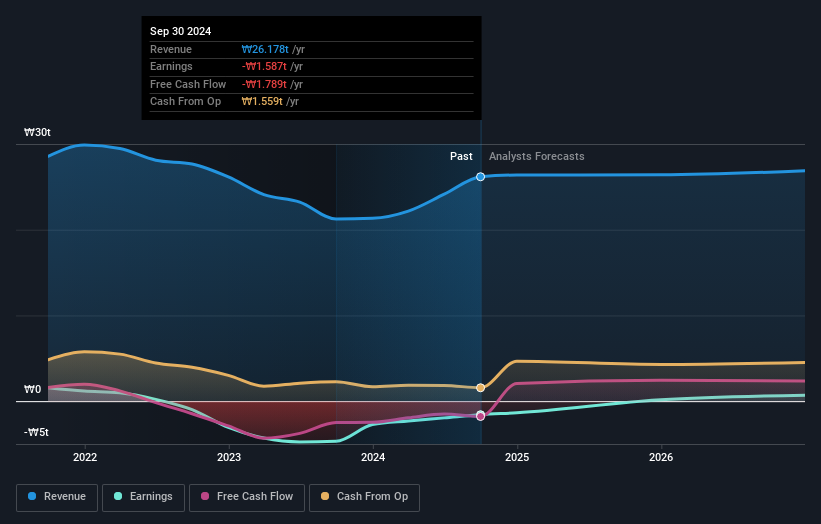Click the -₩5t y-axis label
821x524 pixels.
point(36,432)
